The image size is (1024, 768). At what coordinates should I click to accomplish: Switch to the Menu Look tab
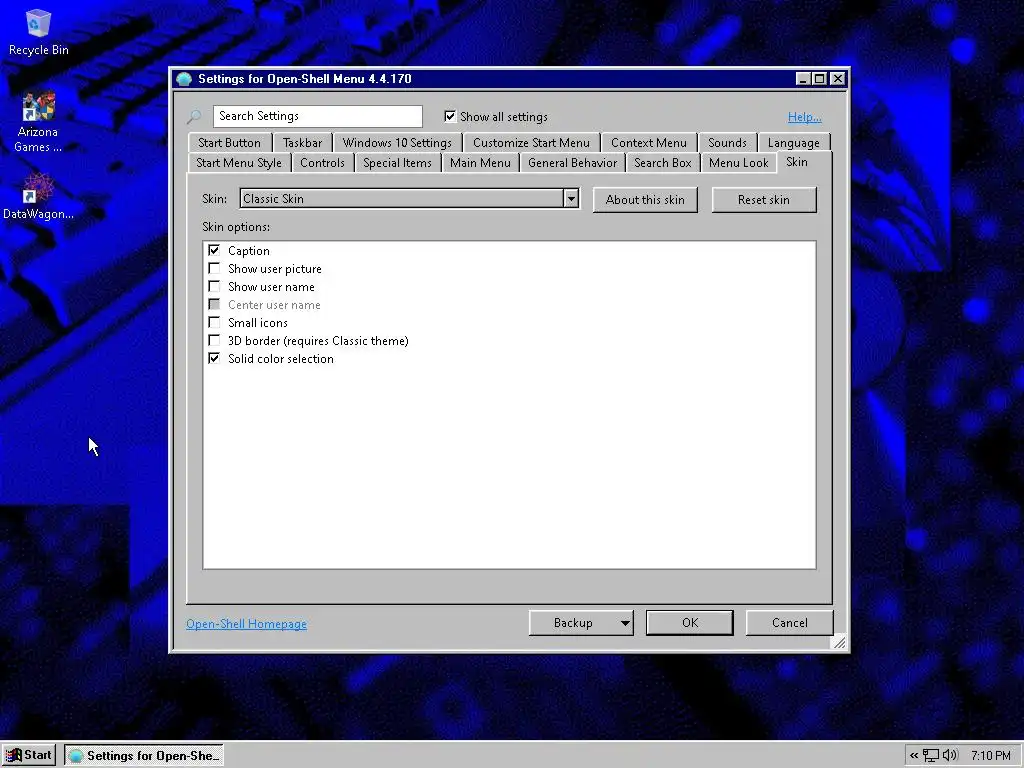[x=739, y=163]
